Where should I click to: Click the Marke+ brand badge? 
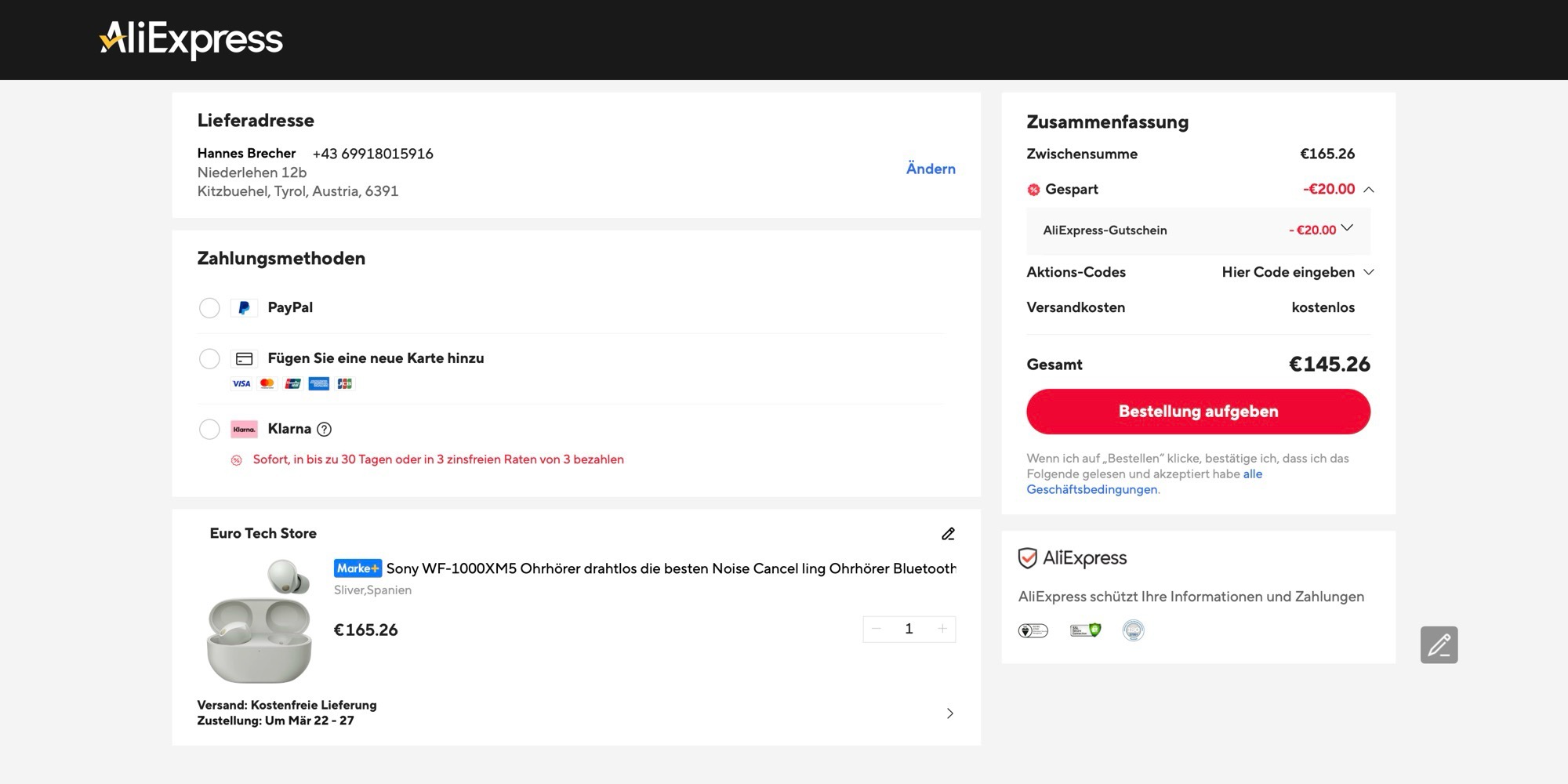point(358,568)
